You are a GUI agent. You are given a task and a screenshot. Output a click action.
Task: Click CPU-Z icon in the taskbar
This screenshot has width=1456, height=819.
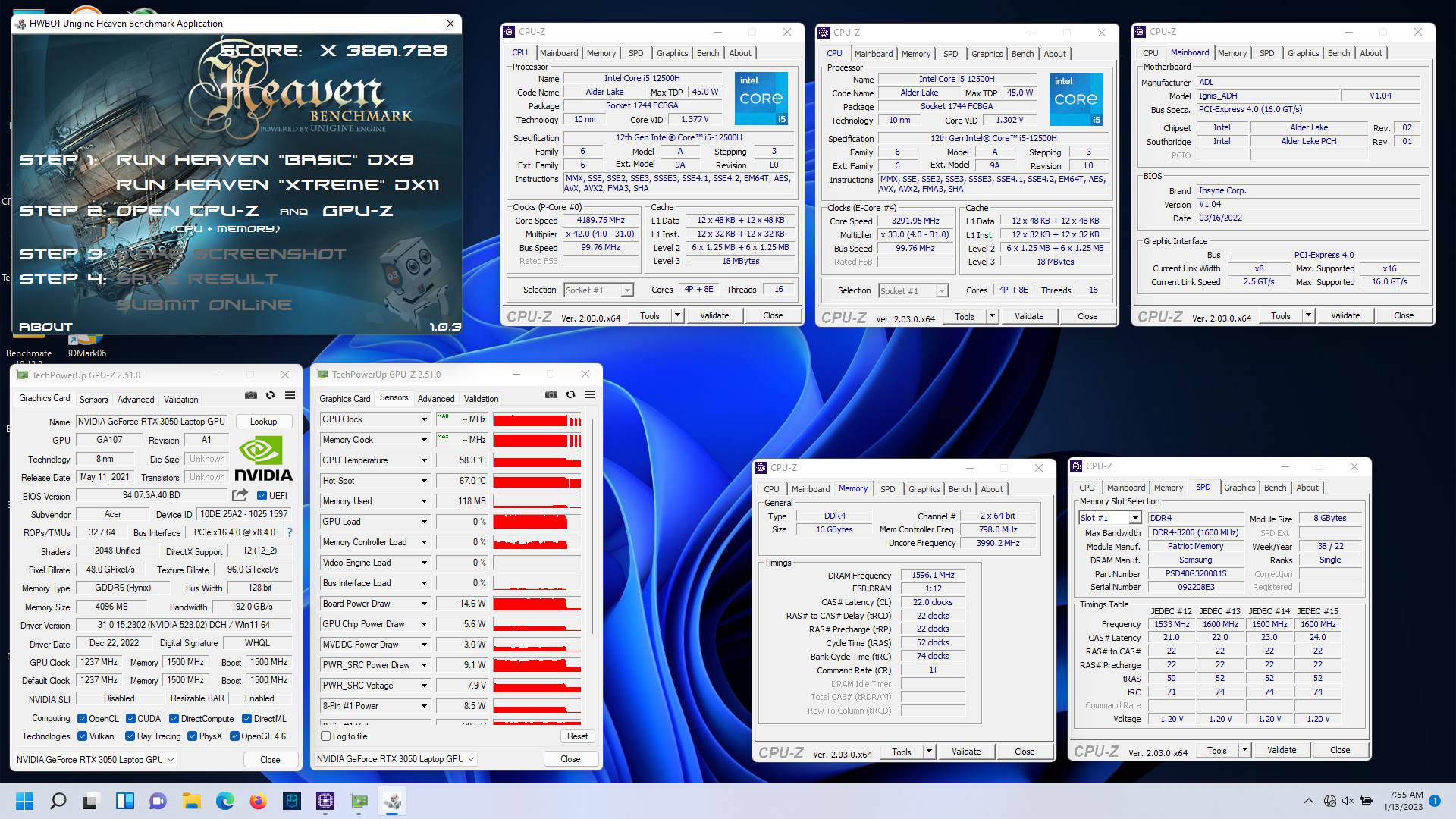(x=325, y=801)
